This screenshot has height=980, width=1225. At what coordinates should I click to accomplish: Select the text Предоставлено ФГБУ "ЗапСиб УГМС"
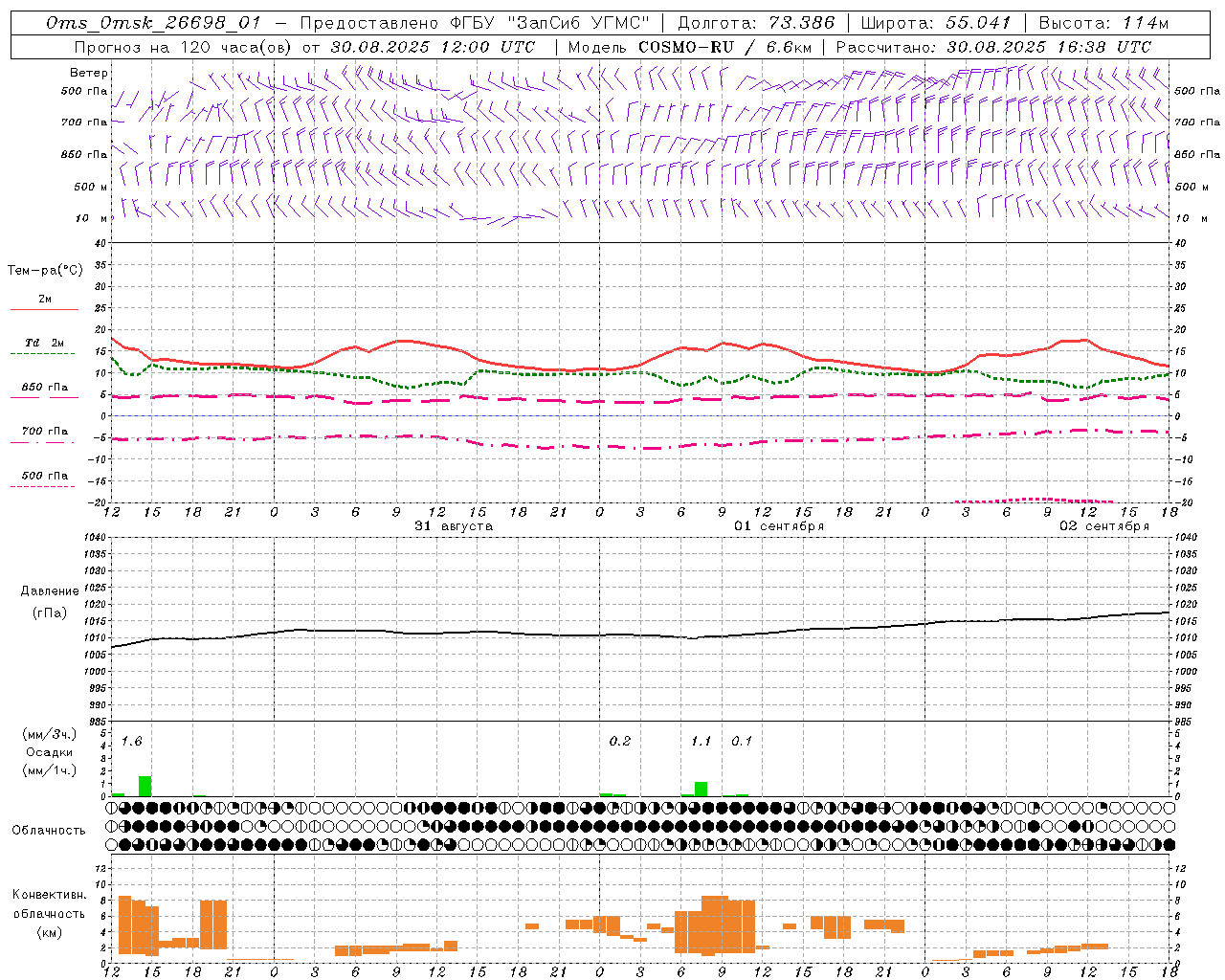coord(476,23)
